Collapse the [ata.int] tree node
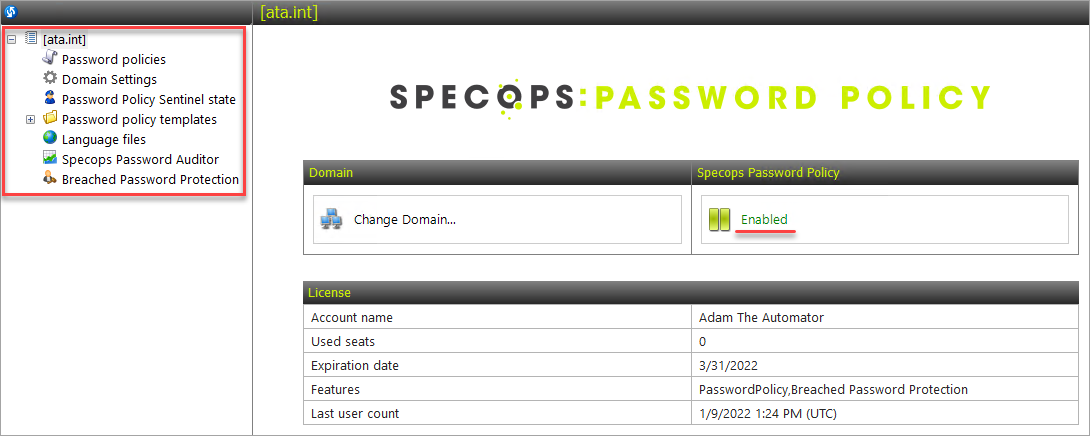The width and height of the screenshot is (1090, 436). (11, 39)
